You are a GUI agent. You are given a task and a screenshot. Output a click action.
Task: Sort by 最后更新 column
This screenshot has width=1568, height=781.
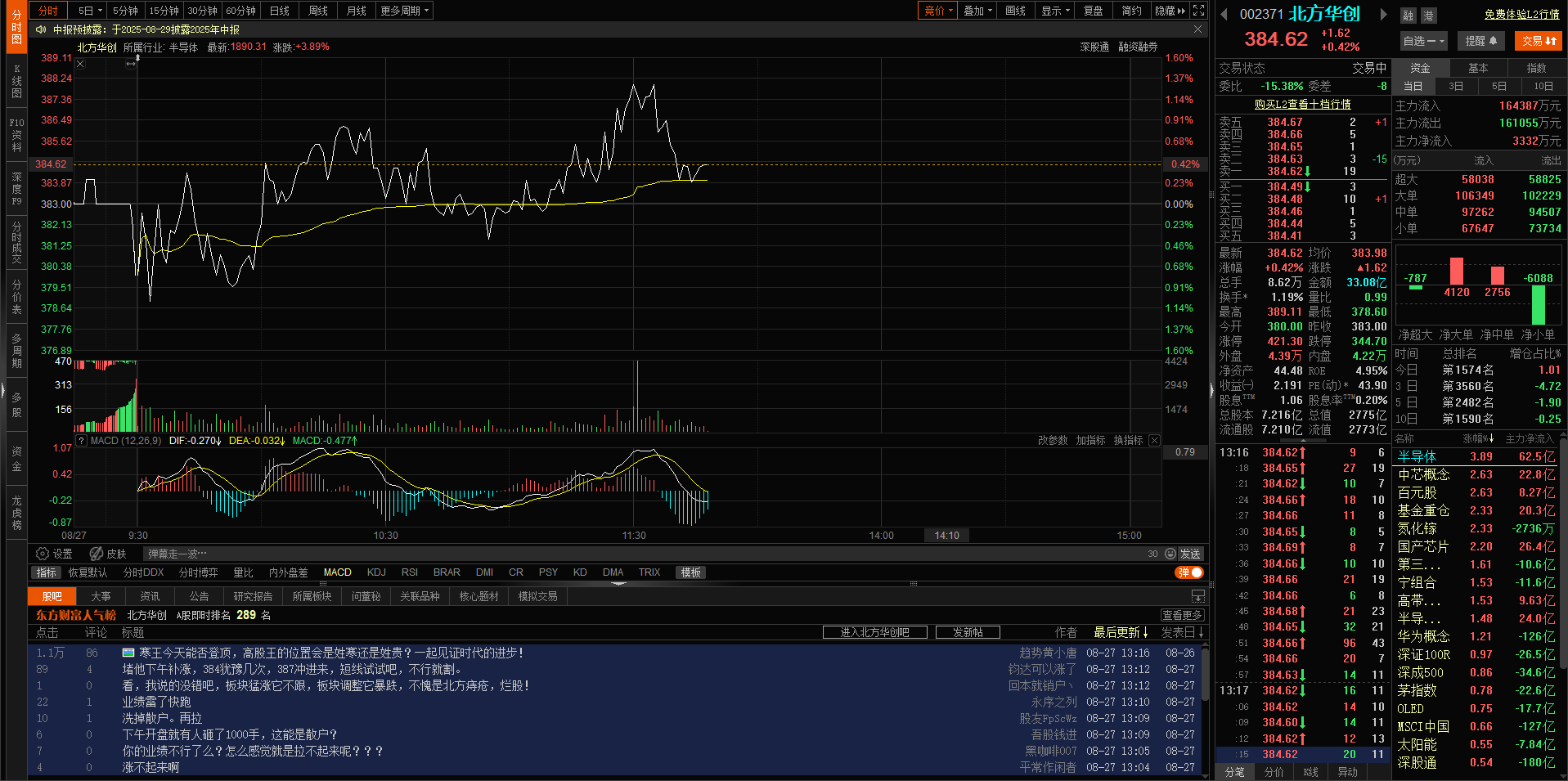pyautogui.click(x=1121, y=632)
